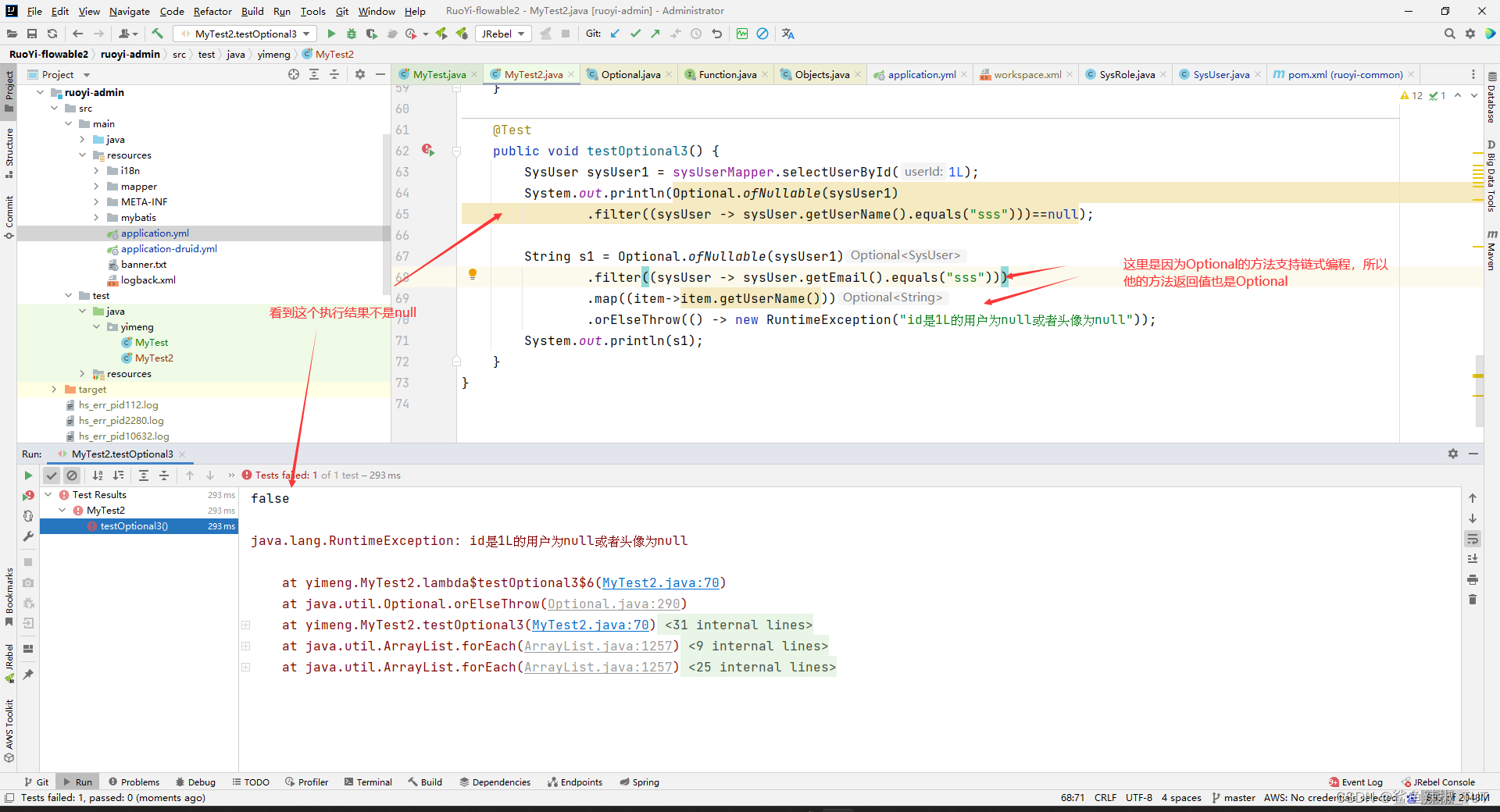Screen dimensions: 1500x812
Task: Click editor vertical scrollbar thumb
Action: coord(1479,390)
